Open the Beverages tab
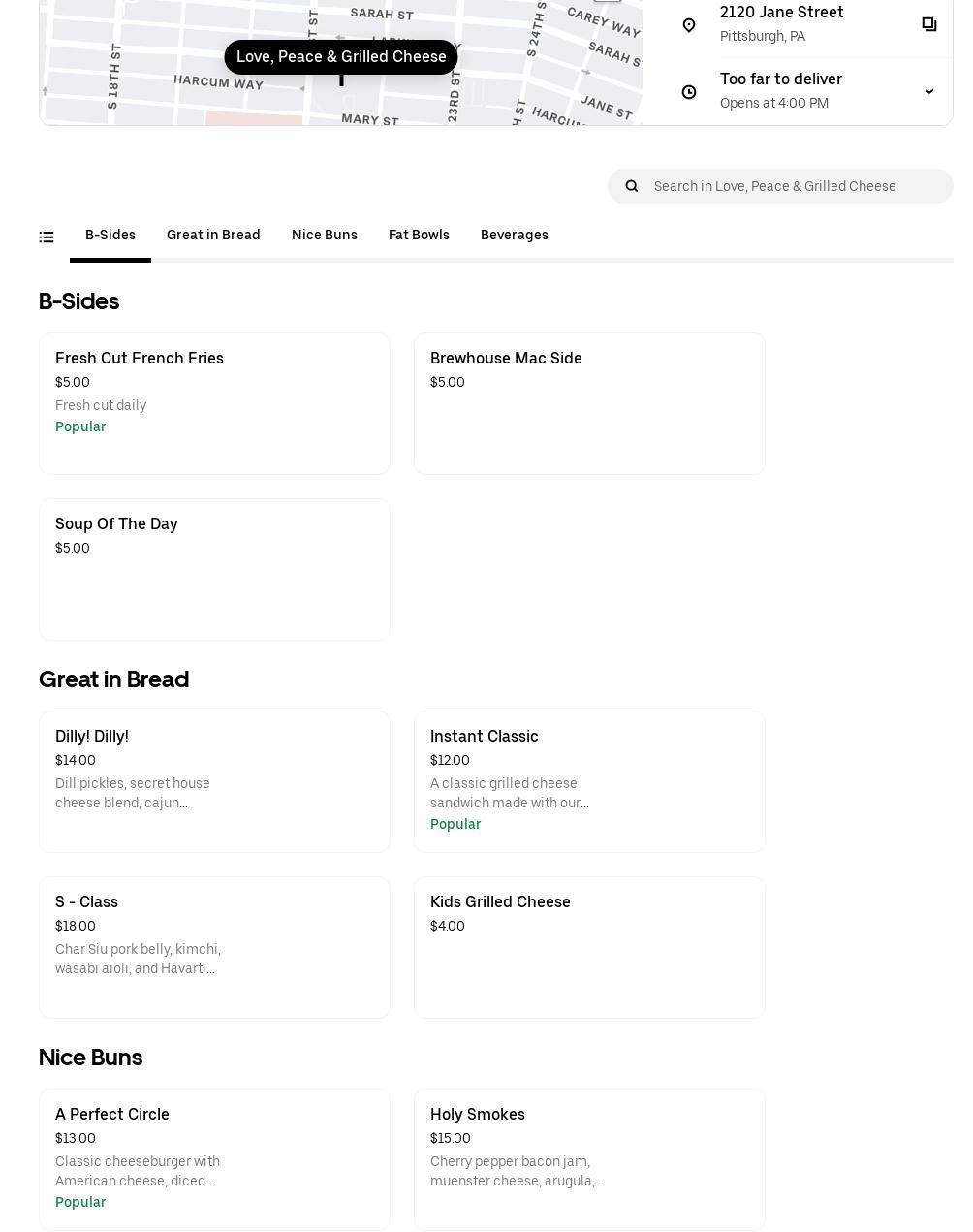Viewport: 973px width, 1232px height. (x=515, y=236)
